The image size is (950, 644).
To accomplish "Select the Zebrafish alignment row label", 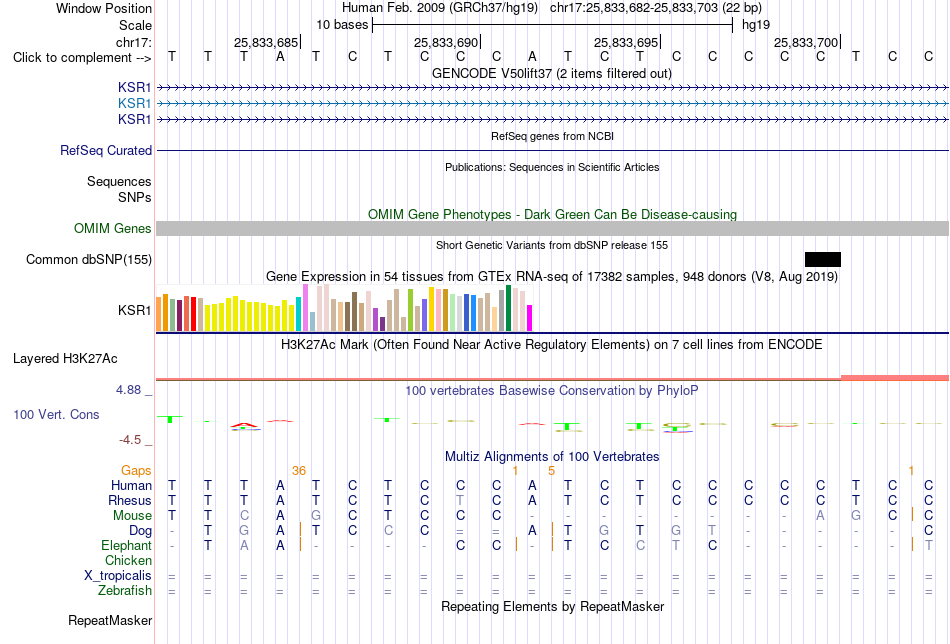I will 125,591.
